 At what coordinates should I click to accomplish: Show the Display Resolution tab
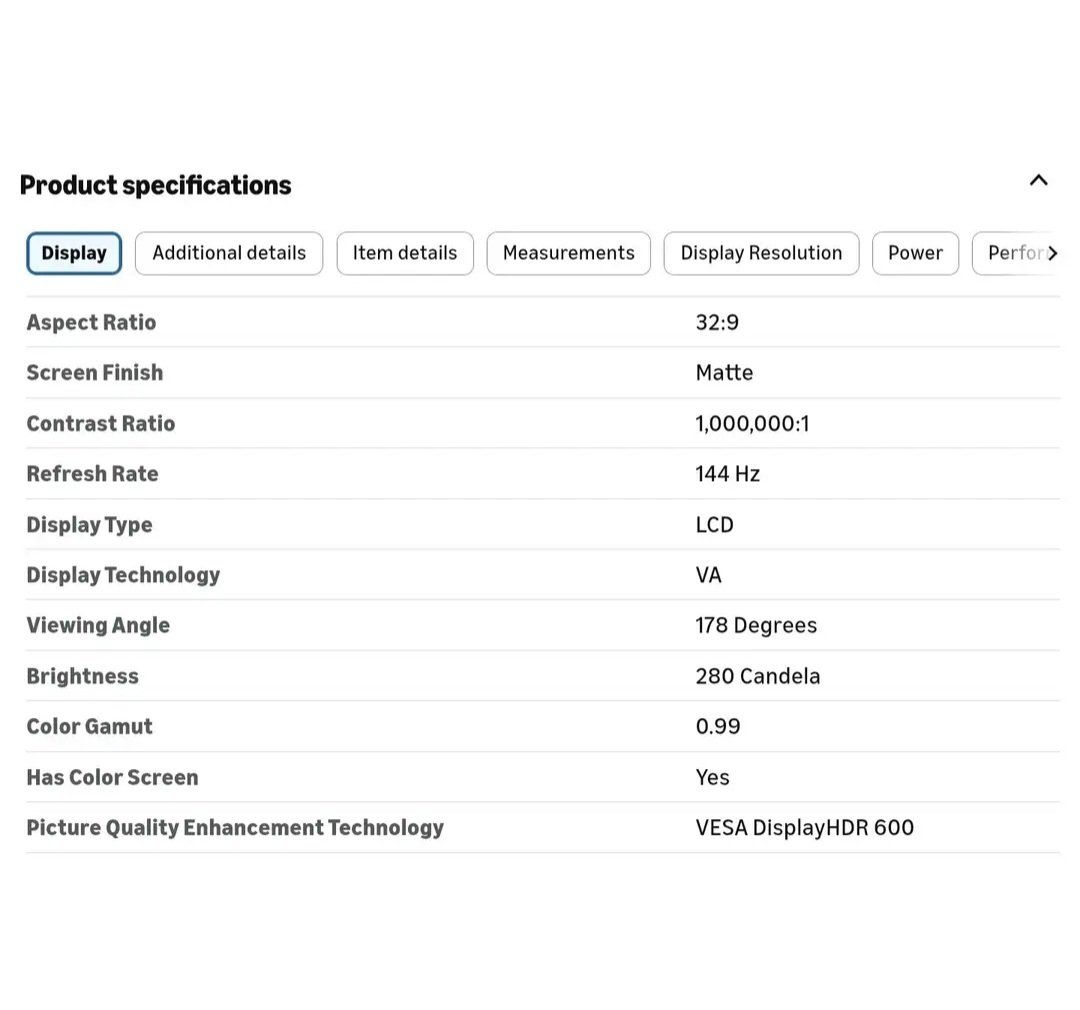[x=761, y=254]
